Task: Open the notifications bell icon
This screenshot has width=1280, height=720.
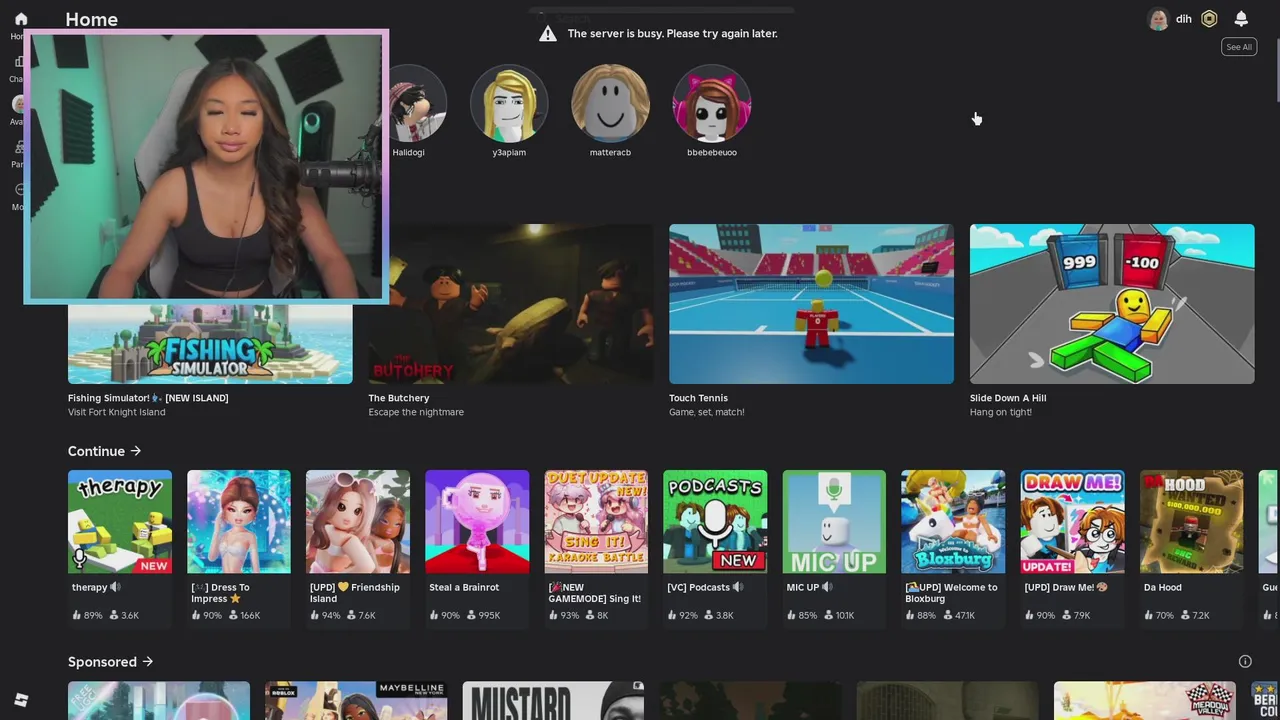Action: pos(1241,19)
